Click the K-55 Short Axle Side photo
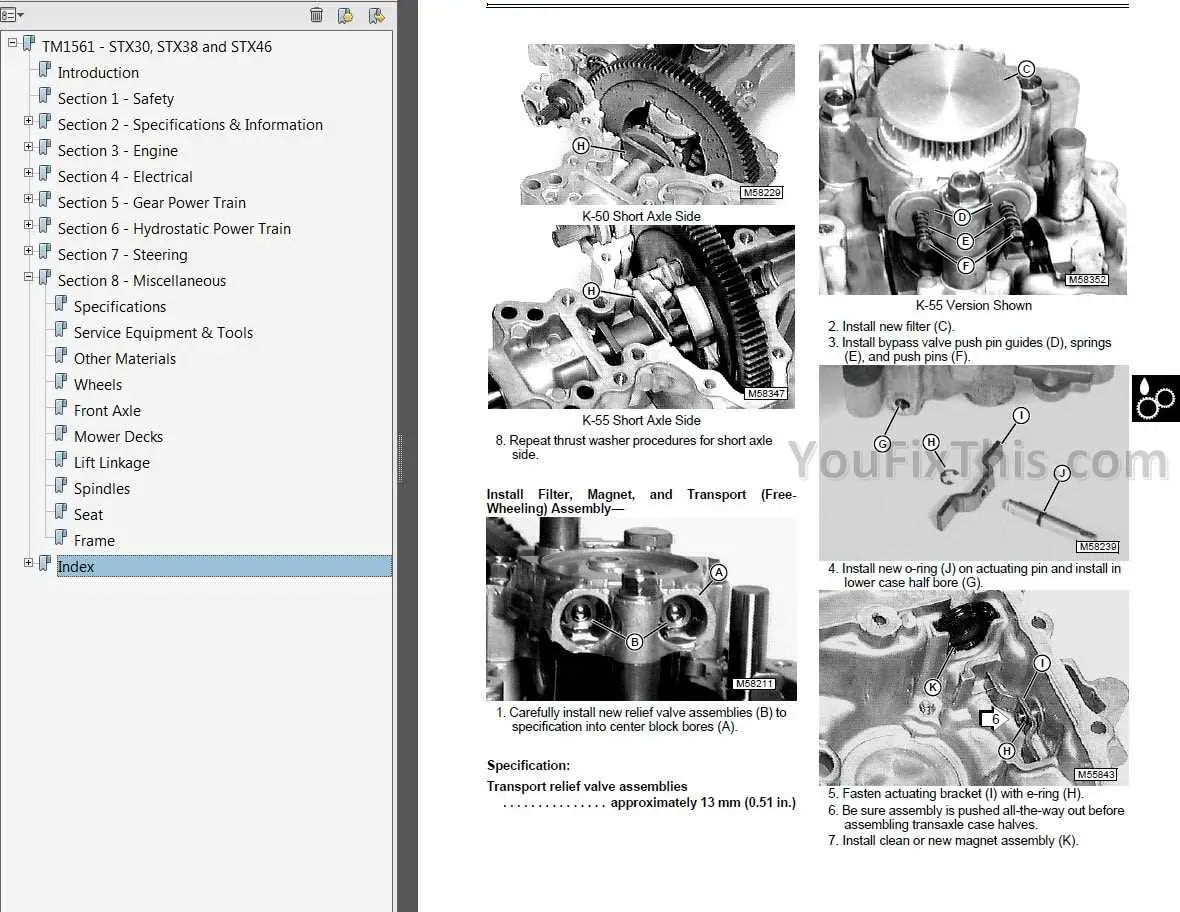The width and height of the screenshot is (1180, 912). click(641, 317)
